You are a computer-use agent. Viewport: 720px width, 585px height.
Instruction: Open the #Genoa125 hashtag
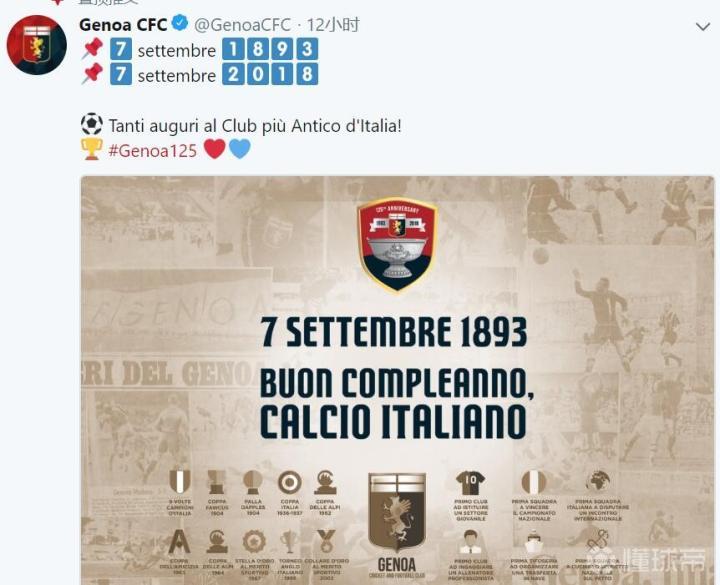[153, 151]
